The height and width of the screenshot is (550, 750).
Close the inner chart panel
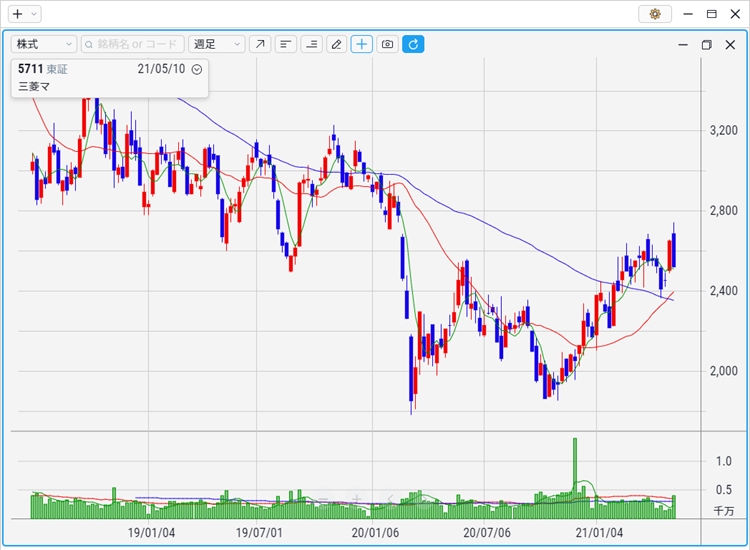pyautogui.click(x=730, y=45)
